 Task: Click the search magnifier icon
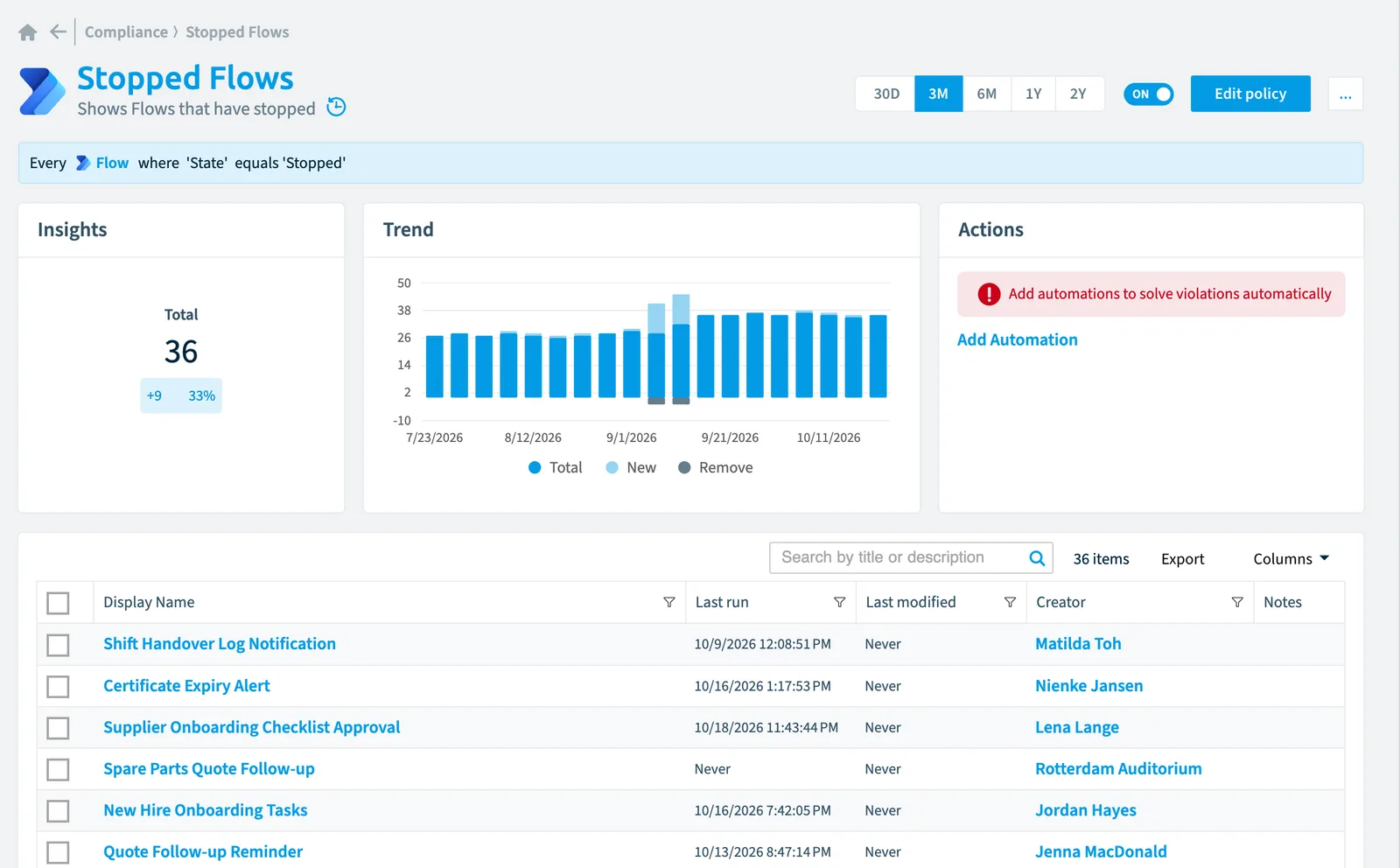click(1037, 558)
